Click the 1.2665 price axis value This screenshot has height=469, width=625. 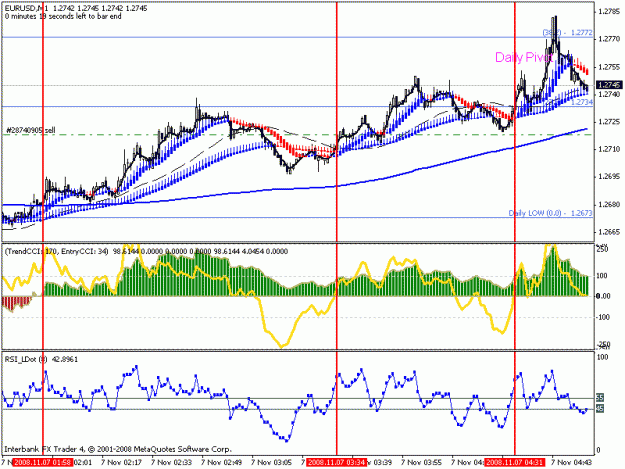609,232
